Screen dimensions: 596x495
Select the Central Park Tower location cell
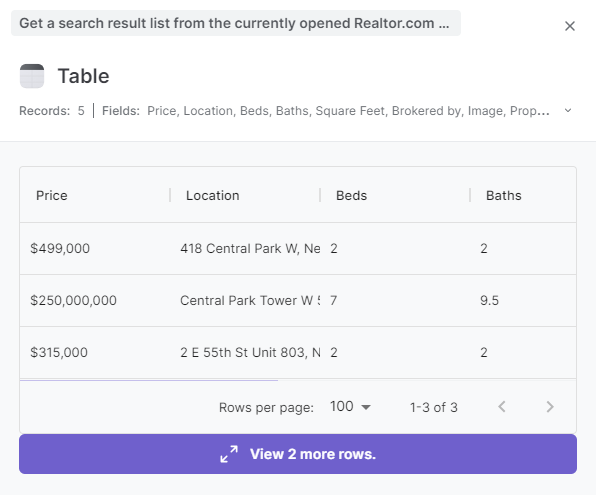(x=245, y=301)
